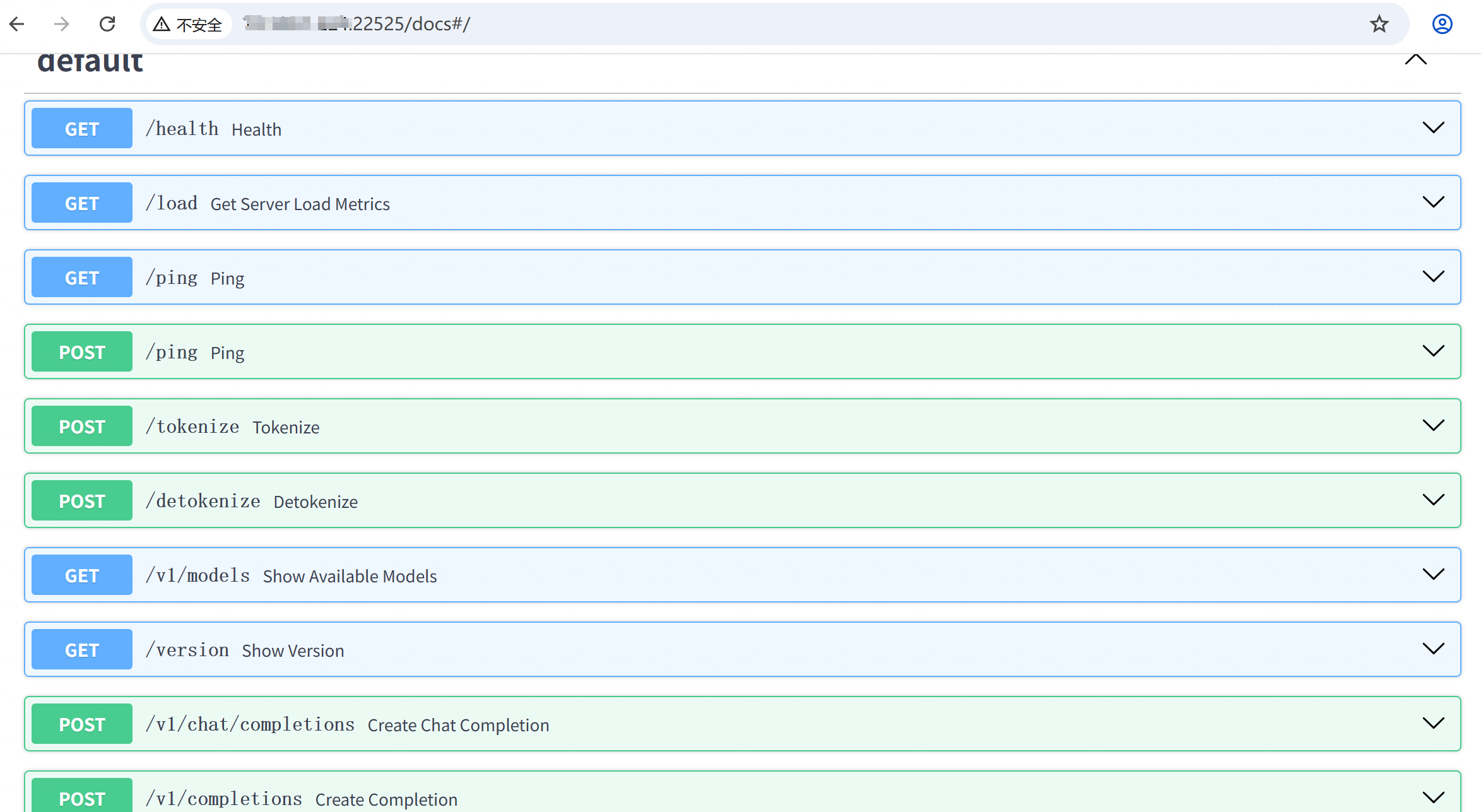1481x812 pixels.
Task: Click the not-secure warning icon
Action: (x=162, y=25)
